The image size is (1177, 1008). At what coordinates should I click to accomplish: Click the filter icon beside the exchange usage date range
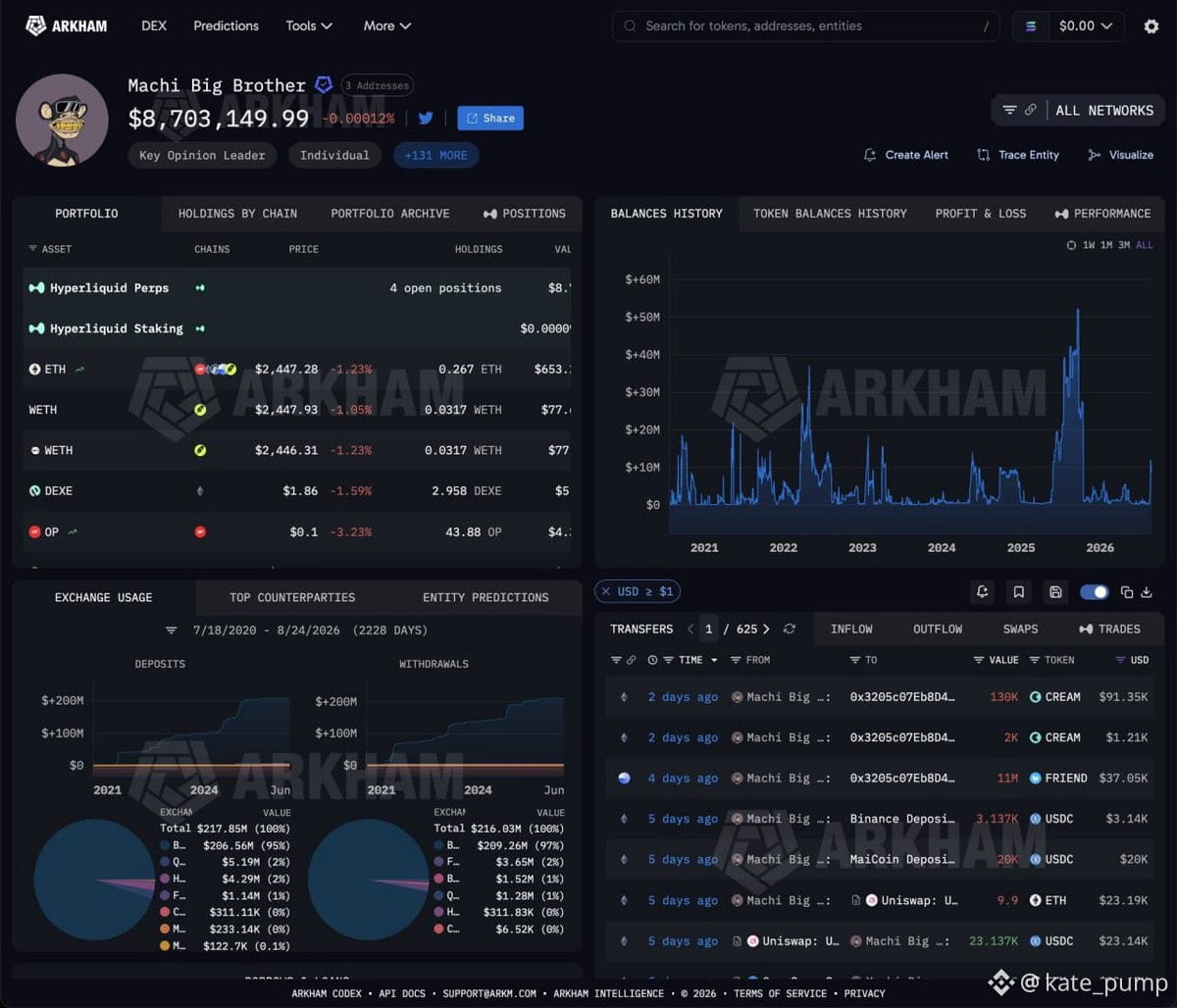click(172, 630)
